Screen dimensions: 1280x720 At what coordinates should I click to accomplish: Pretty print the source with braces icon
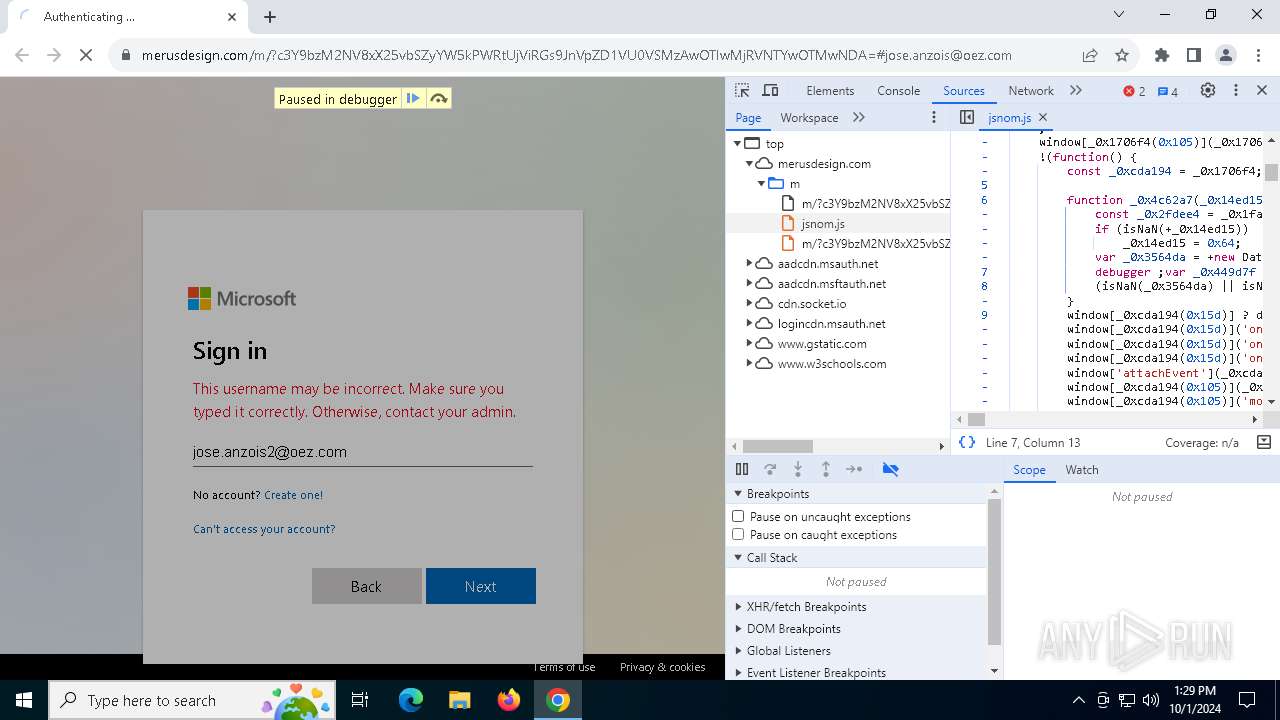966,442
